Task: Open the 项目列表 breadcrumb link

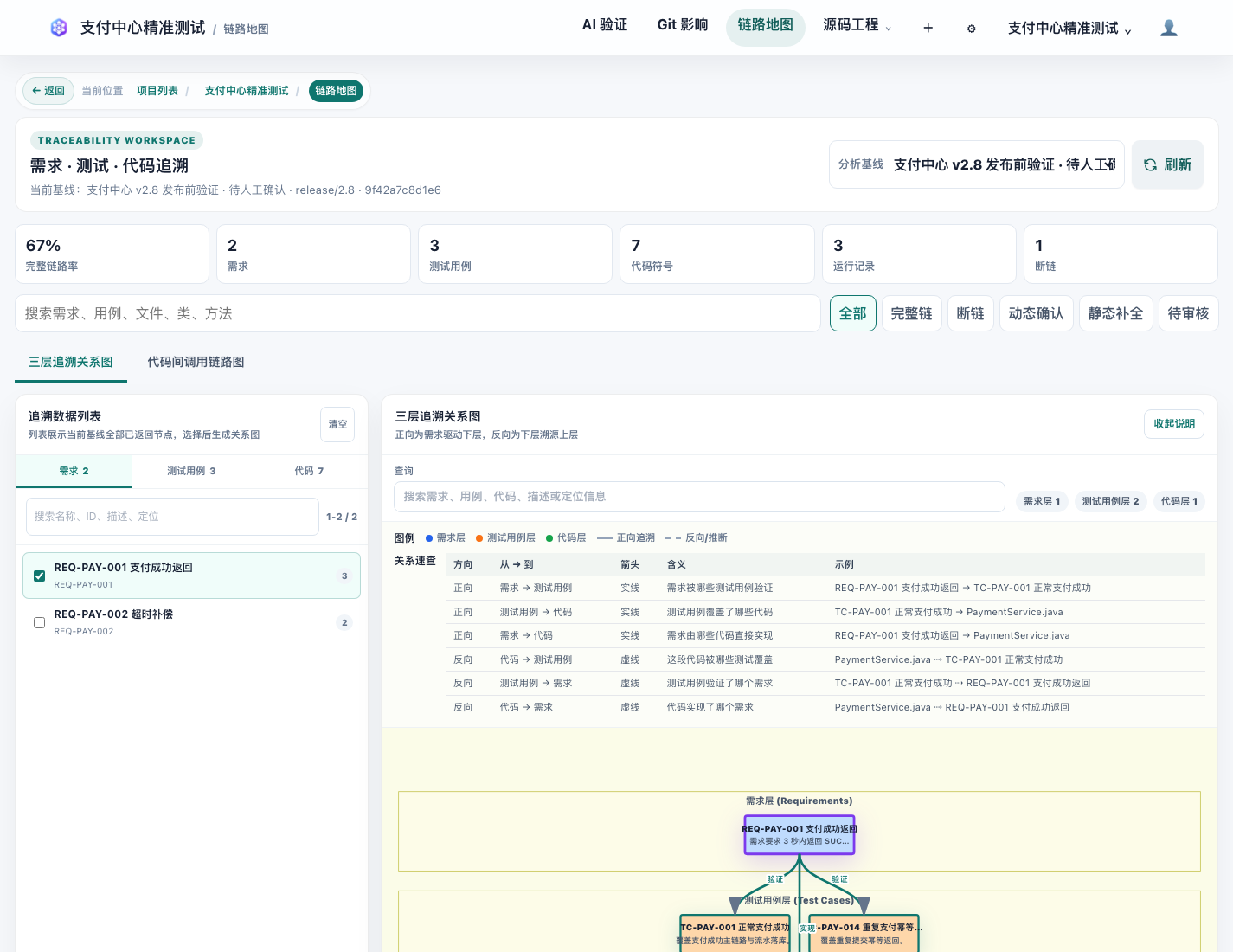Action: click(157, 91)
